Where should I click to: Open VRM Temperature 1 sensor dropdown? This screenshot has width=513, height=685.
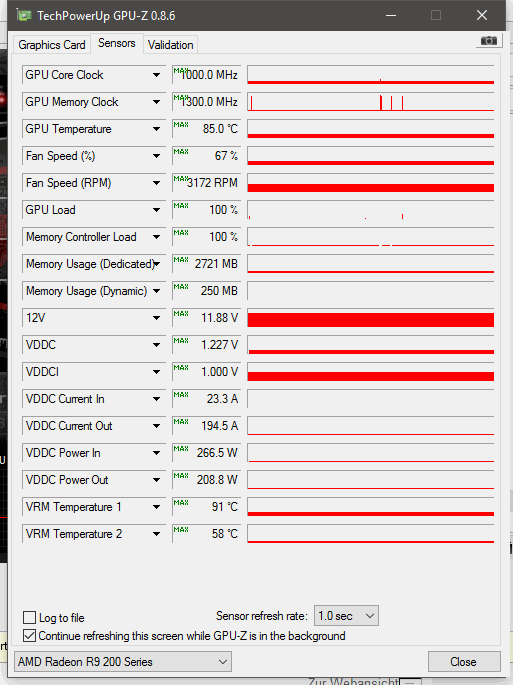click(156, 507)
